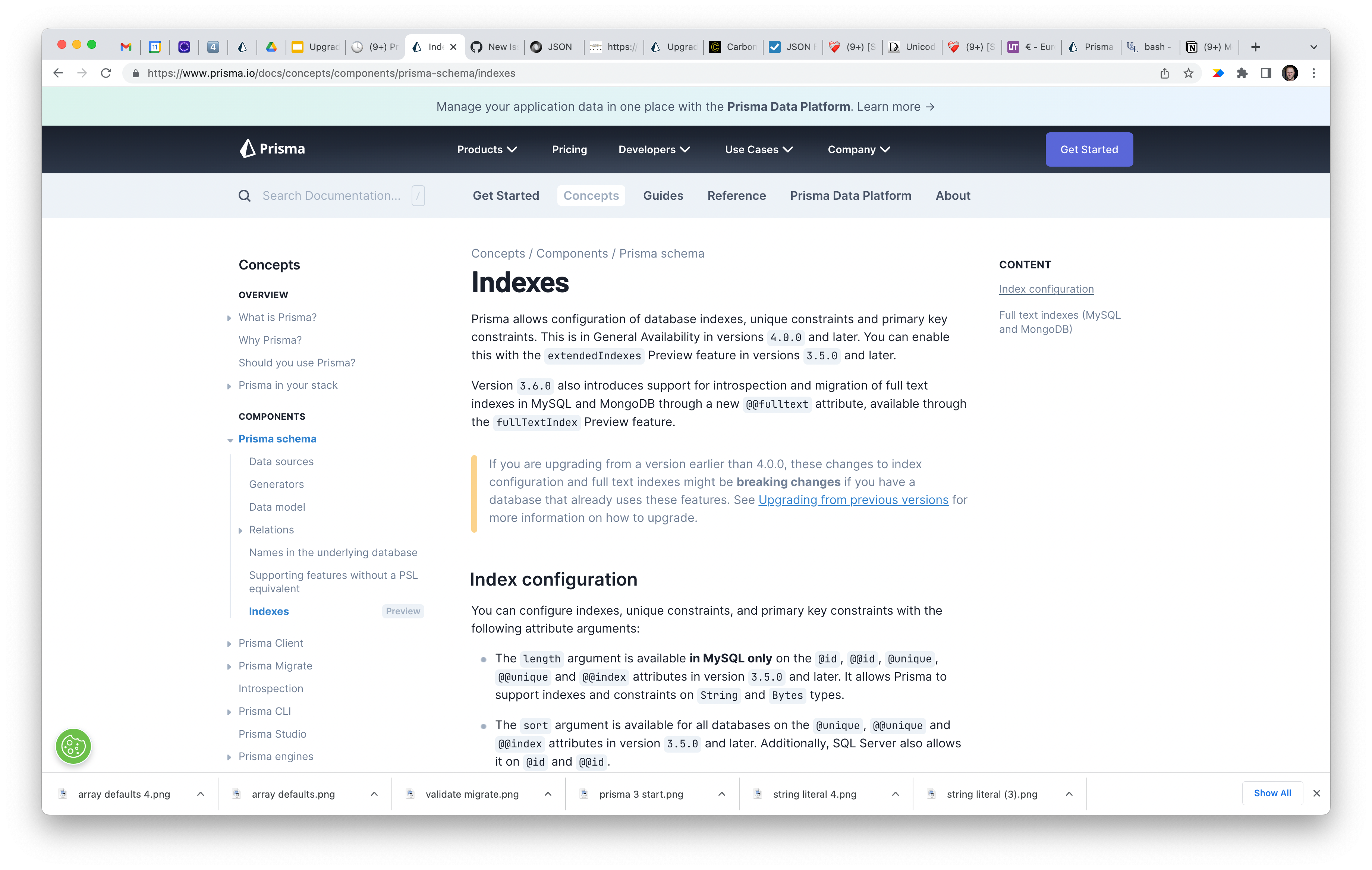Screen dimensions: 1372x870
Task: Go to Data sources sidebar page
Action: tap(281, 461)
